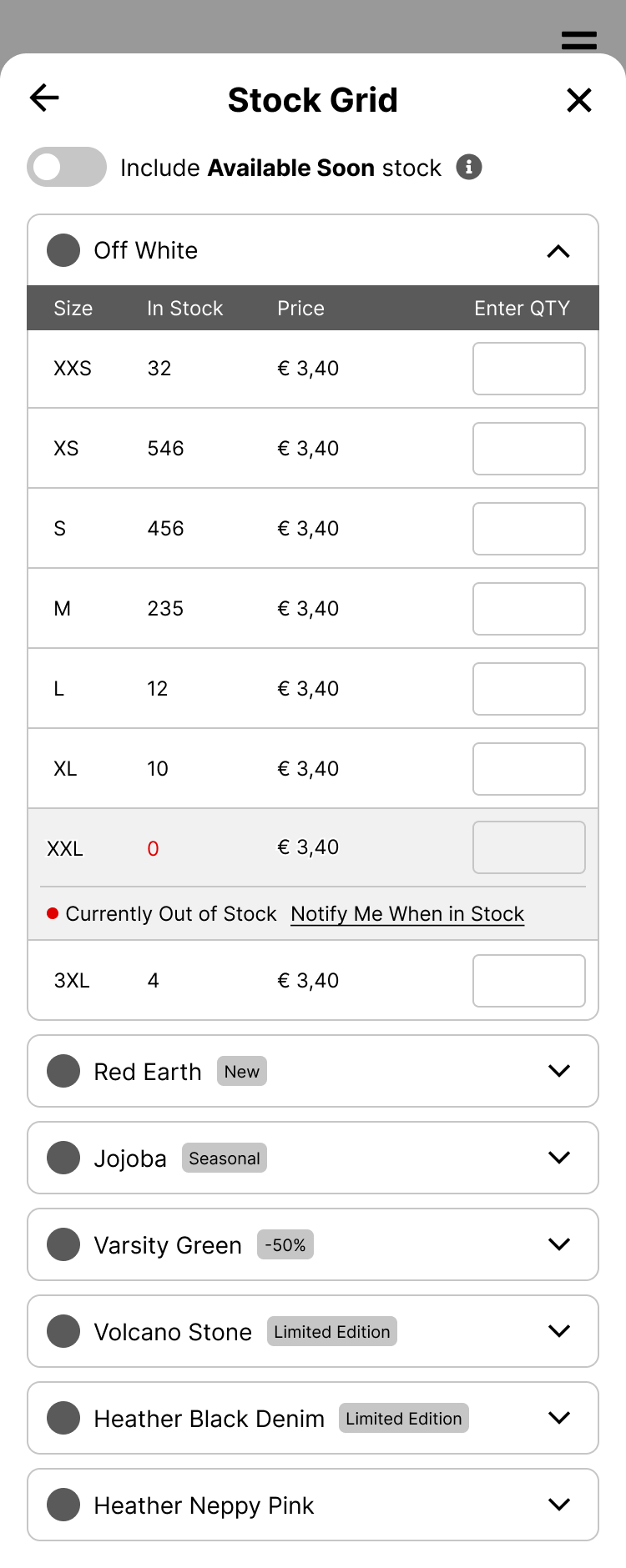Click the Off White color swatch
This screenshot has width=626, height=1568.
click(x=63, y=250)
